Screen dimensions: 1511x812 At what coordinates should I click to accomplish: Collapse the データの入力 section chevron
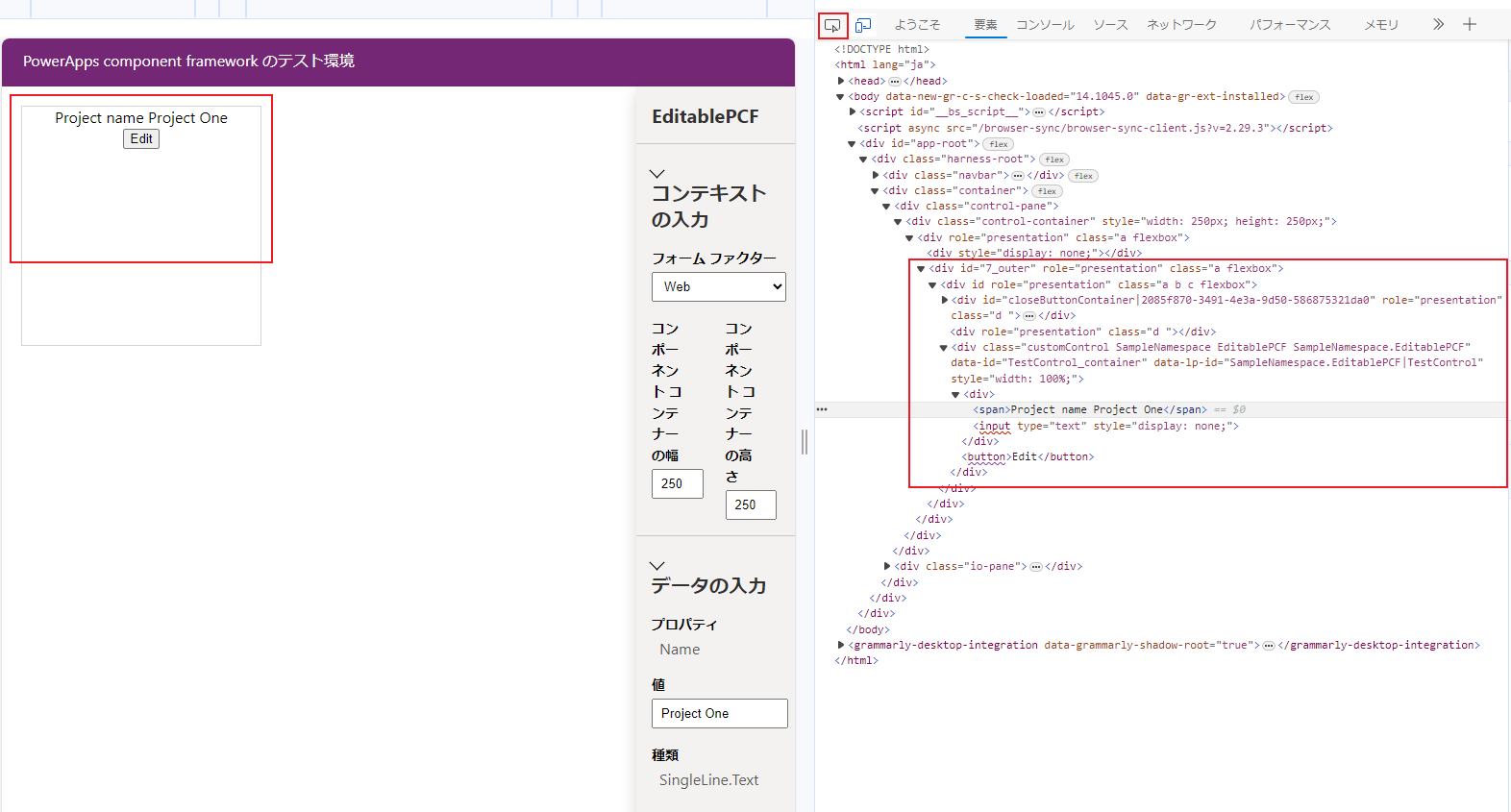pos(657,566)
